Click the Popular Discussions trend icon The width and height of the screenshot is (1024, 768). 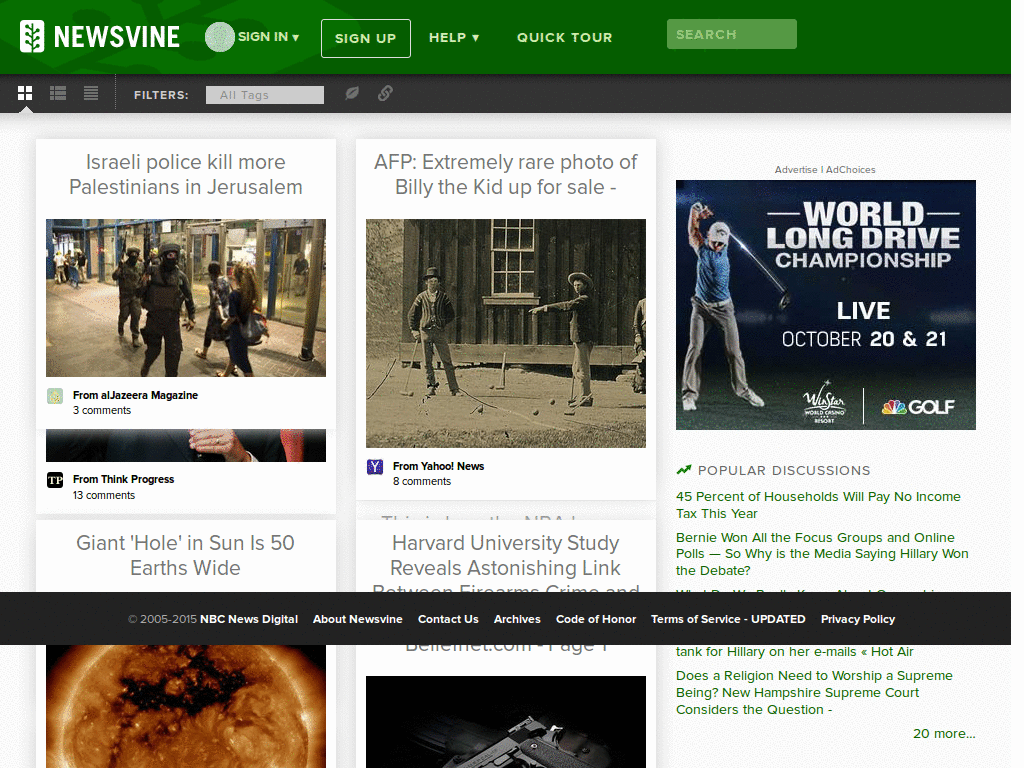point(684,470)
